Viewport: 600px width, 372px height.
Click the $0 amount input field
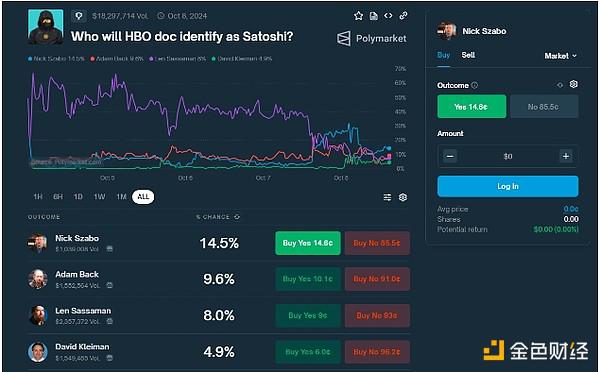[508, 156]
